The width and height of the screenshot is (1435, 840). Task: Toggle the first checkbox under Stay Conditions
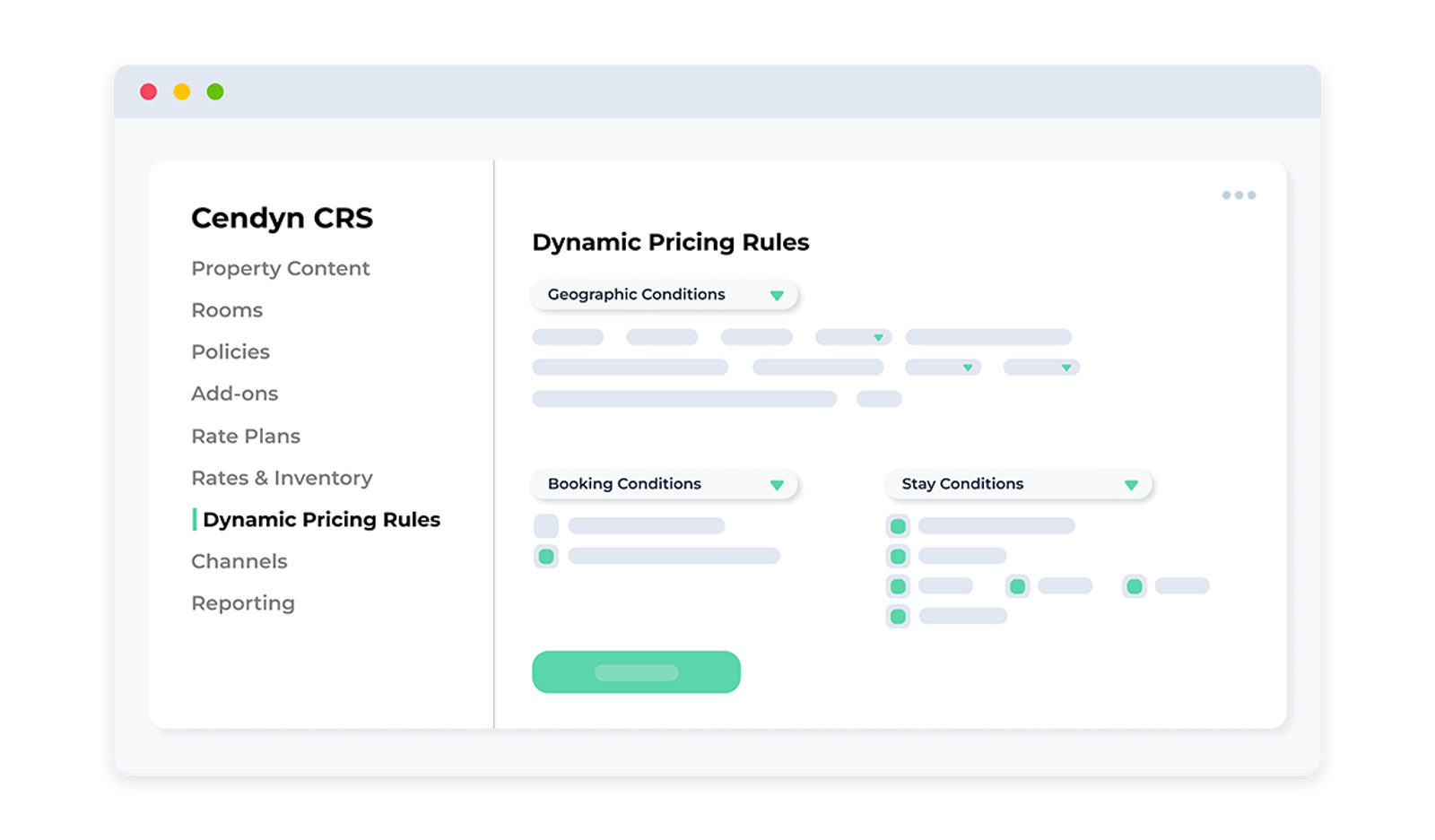[x=898, y=526]
